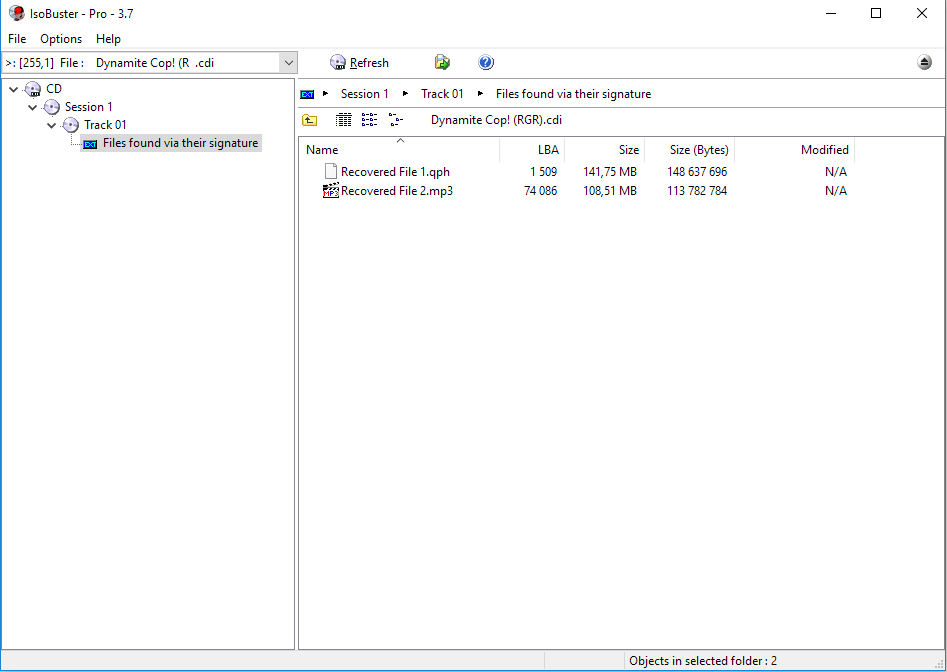Viewport: 947px width, 672px height.
Task: Click the extract/export green arrow toolbar icon
Action: coord(442,62)
